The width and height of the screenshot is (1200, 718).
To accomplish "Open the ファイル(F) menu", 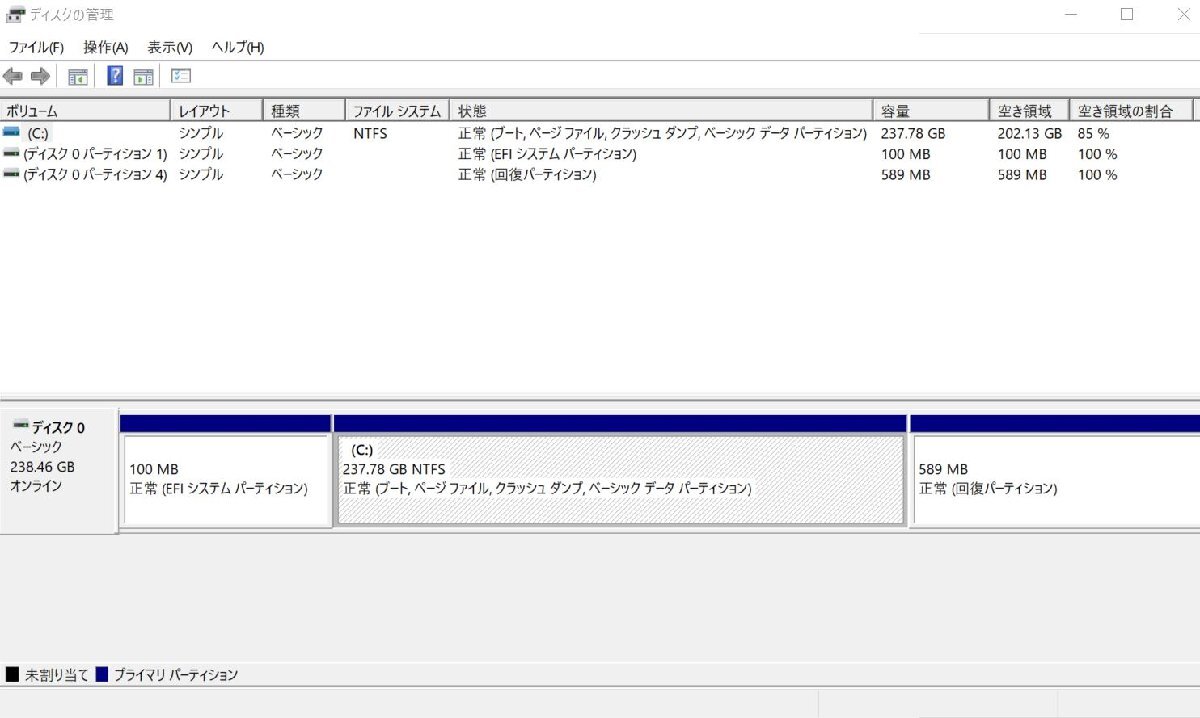I will pyautogui.click(x=36, y=47).
